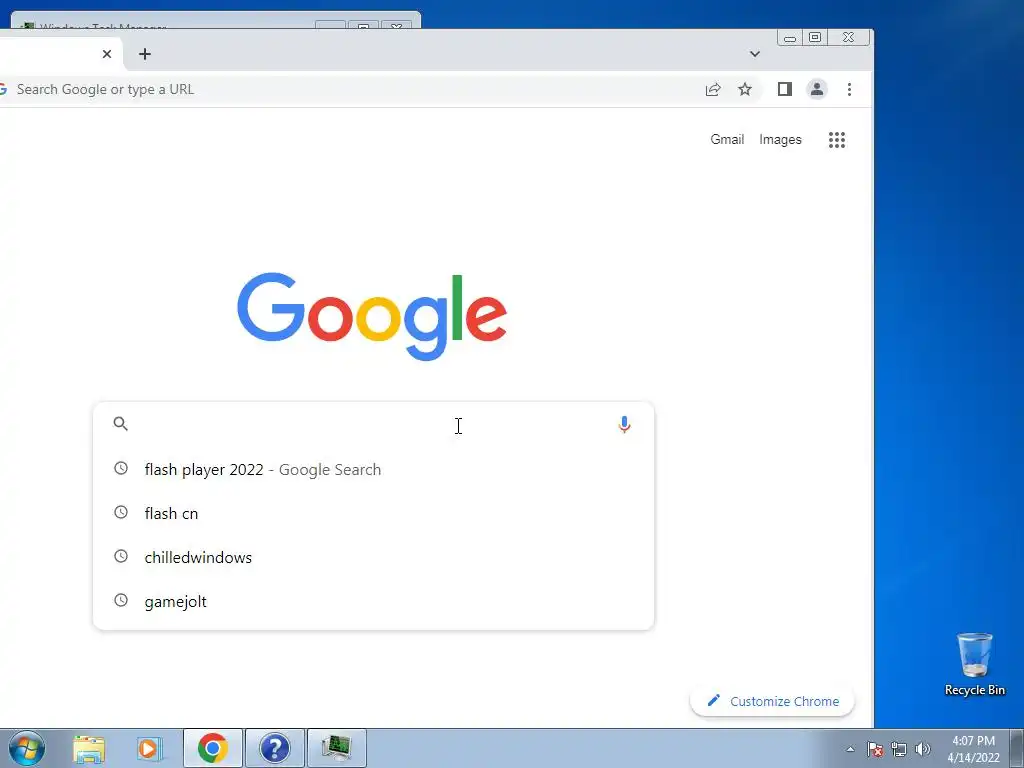Open the Windows Start menu

click(27, 748)
